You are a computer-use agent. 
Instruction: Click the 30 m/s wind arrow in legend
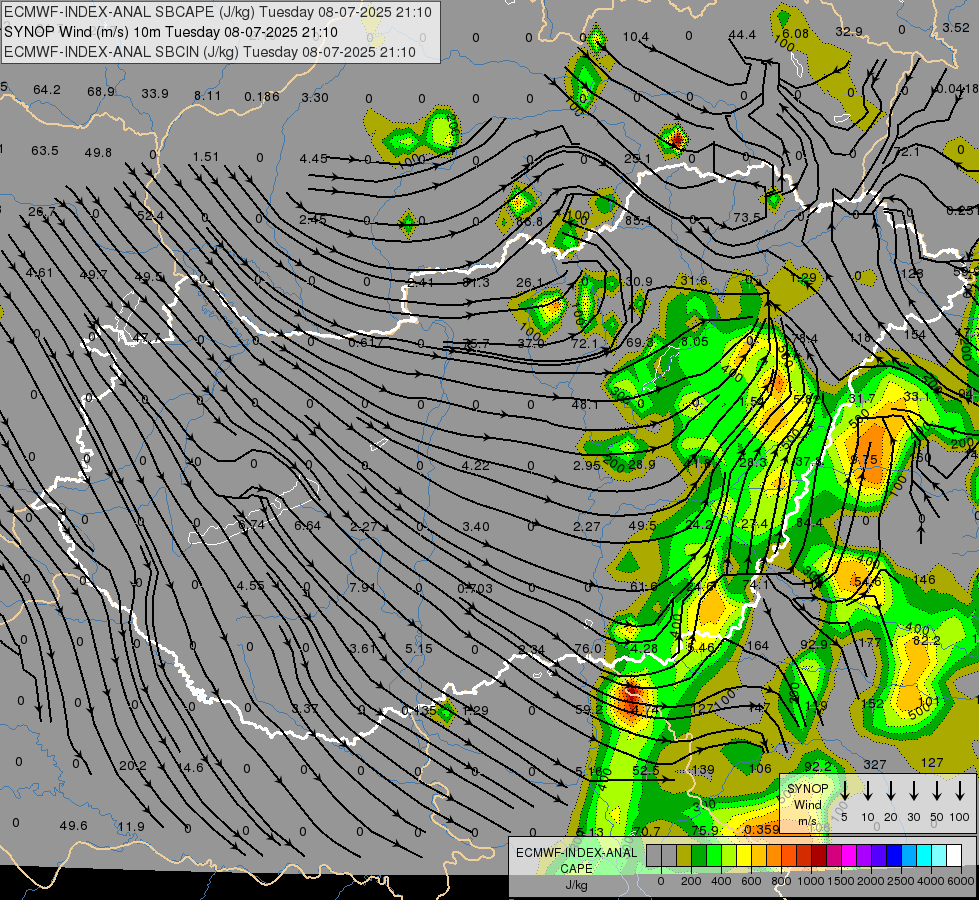click(914, 790)
